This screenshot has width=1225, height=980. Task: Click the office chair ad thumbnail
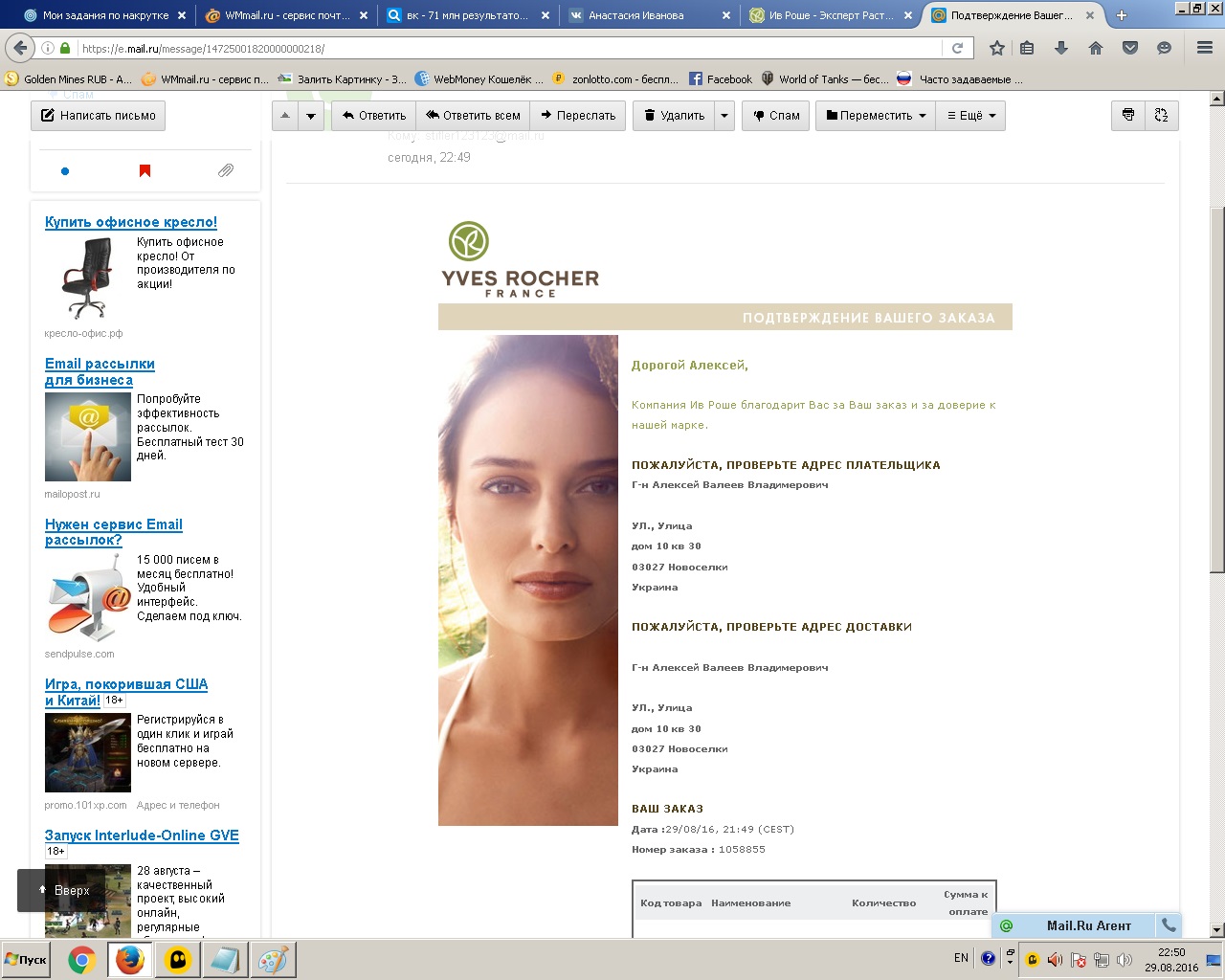(x=87, y=278)
